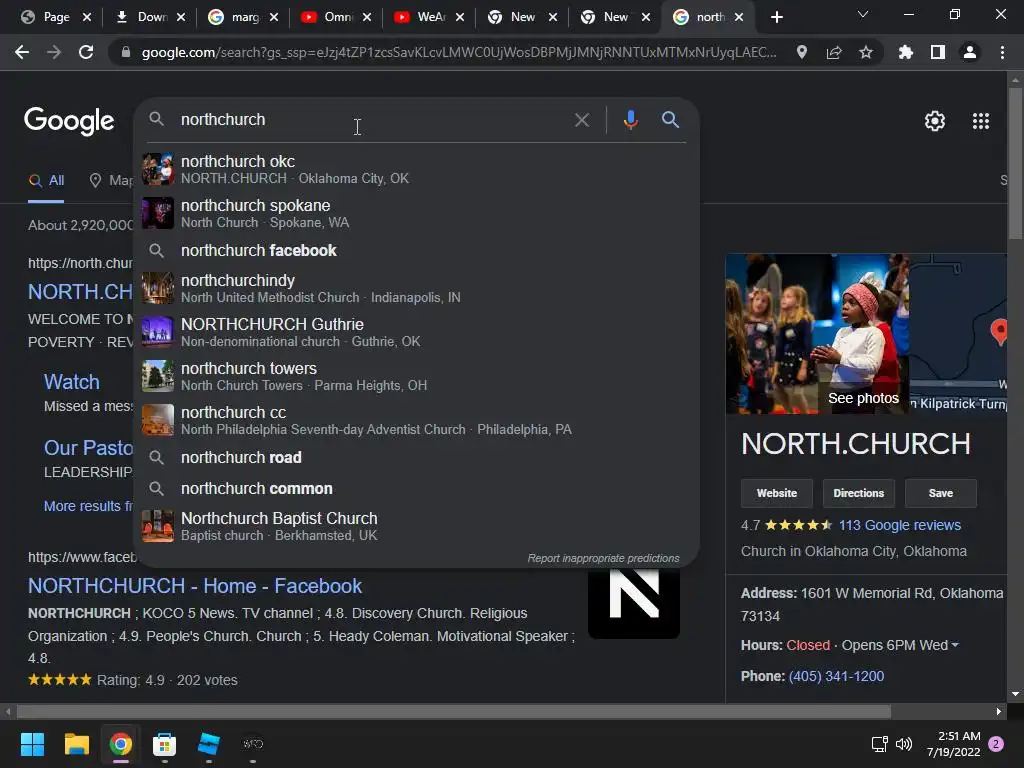The height and width of the screenshot is (768, 1024).
Task: Go back using the browser back arrow
Action: click(x=22, y=52)
